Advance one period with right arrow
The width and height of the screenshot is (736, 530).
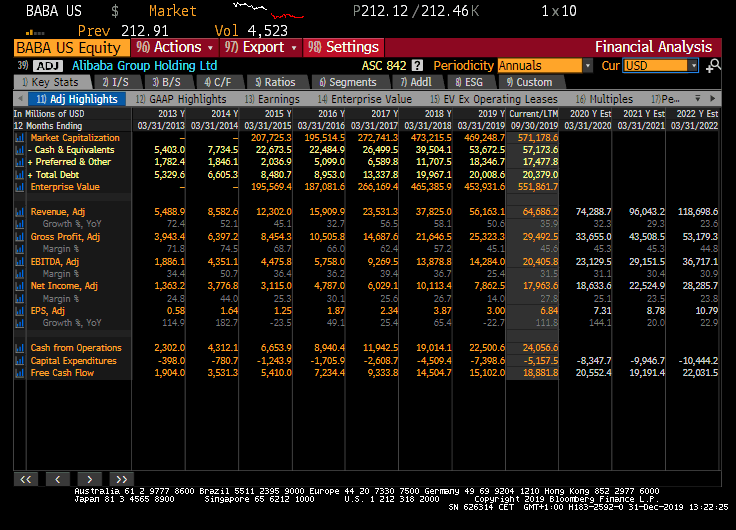[90, 479]
